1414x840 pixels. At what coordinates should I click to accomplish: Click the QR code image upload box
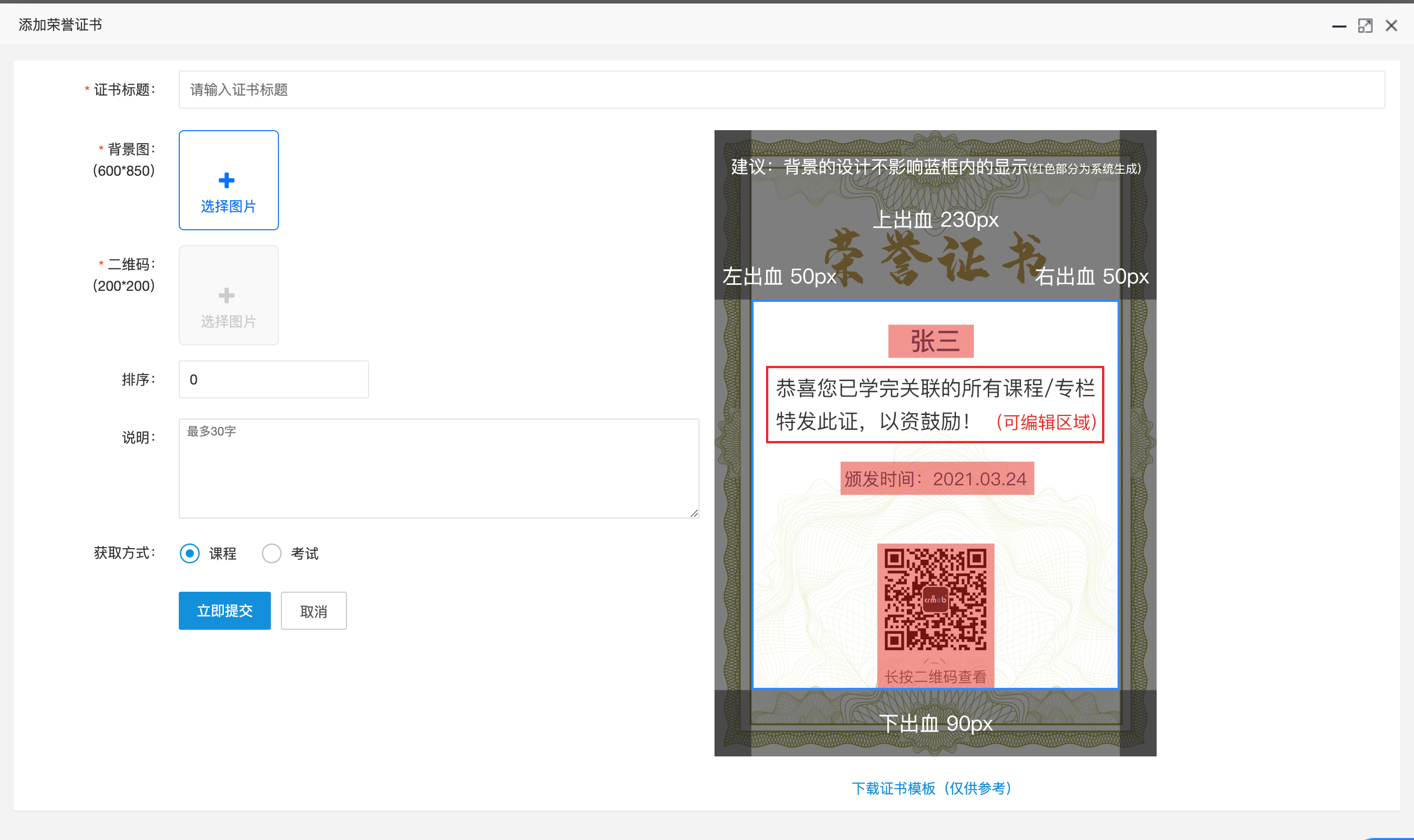229,295
